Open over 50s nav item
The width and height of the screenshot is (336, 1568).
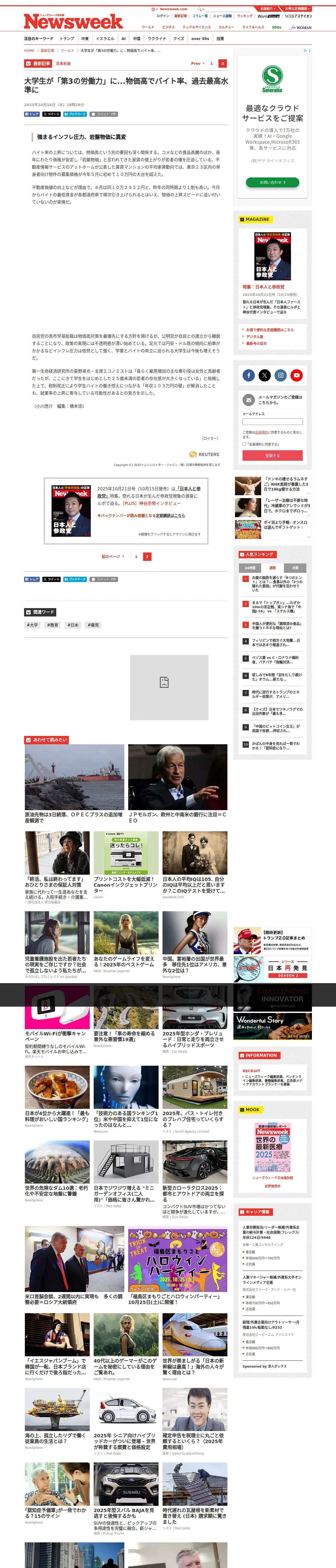click(x=200, y=38)
